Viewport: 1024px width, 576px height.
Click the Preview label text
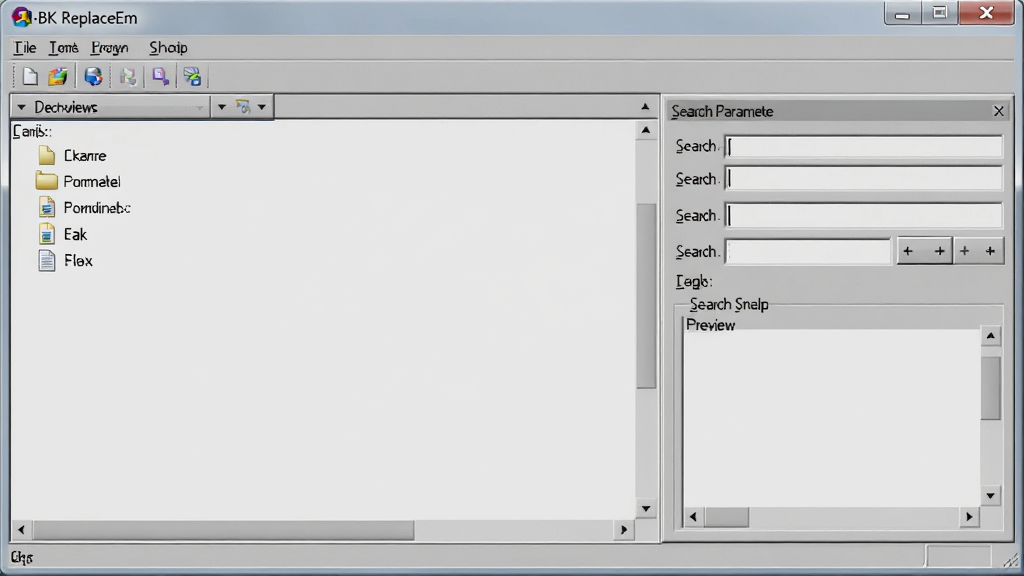[711, 325]
